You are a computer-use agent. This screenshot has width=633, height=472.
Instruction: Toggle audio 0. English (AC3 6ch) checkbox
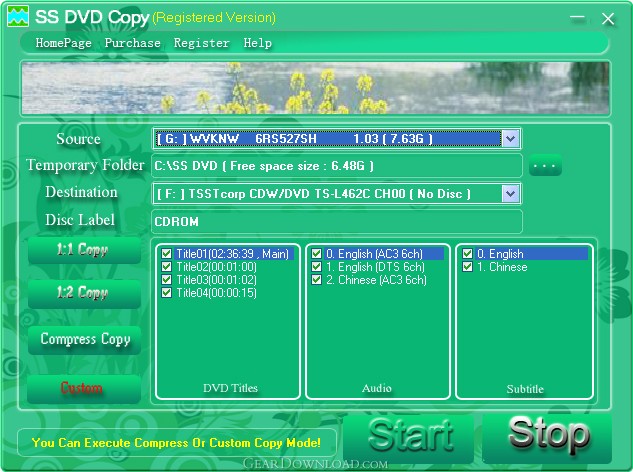[x=316, y=254]
